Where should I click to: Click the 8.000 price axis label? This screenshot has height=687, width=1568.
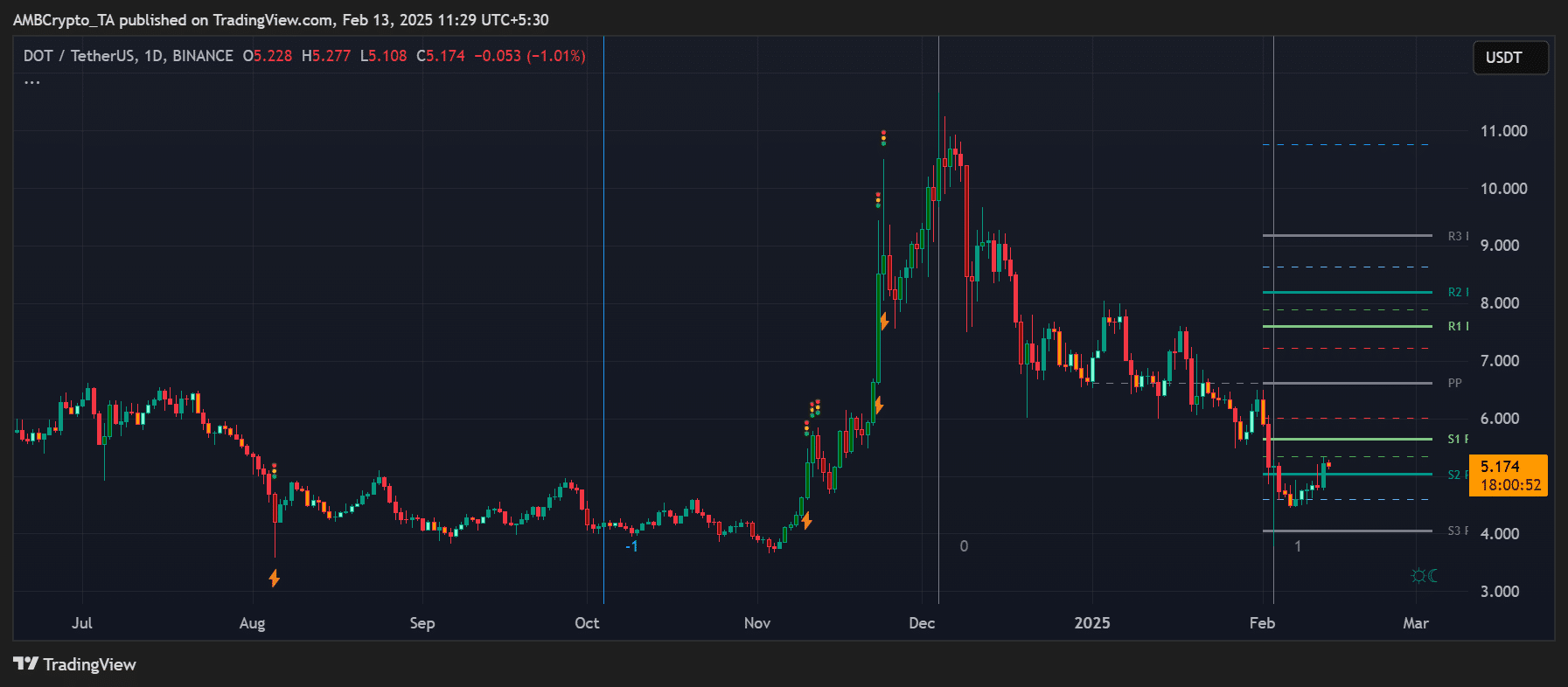pyautogui.click(x=1500, y=303)
